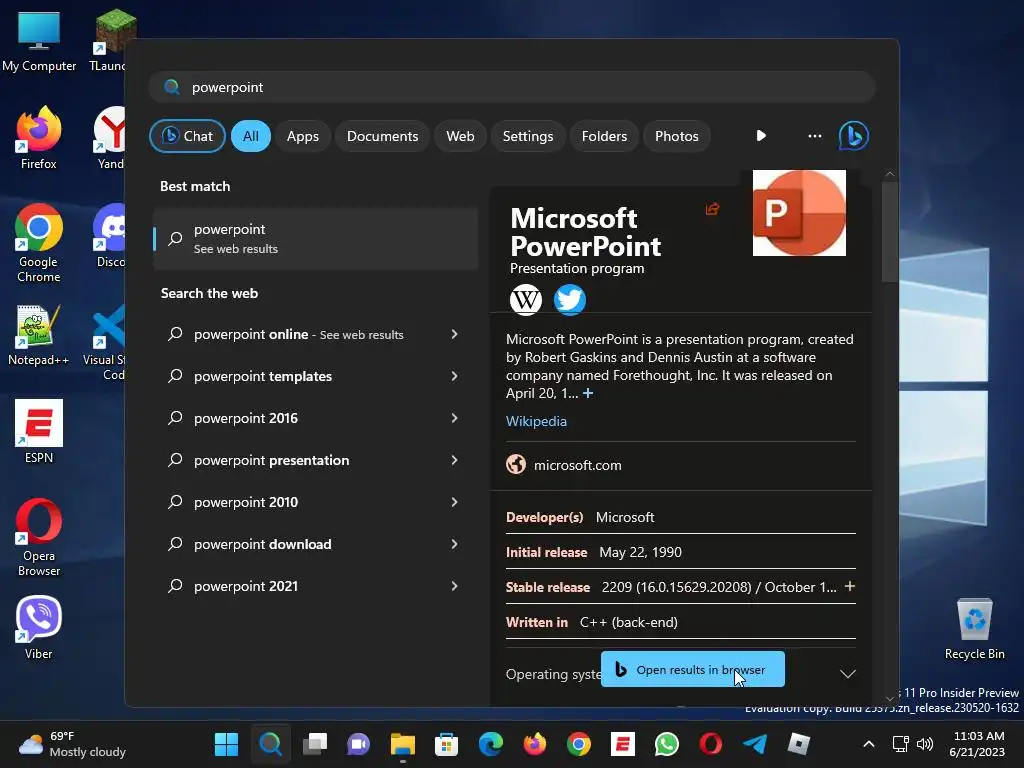1024x768 pixels.
Task: Launch Telegram from the taskbar
Action: click(755, 744)
